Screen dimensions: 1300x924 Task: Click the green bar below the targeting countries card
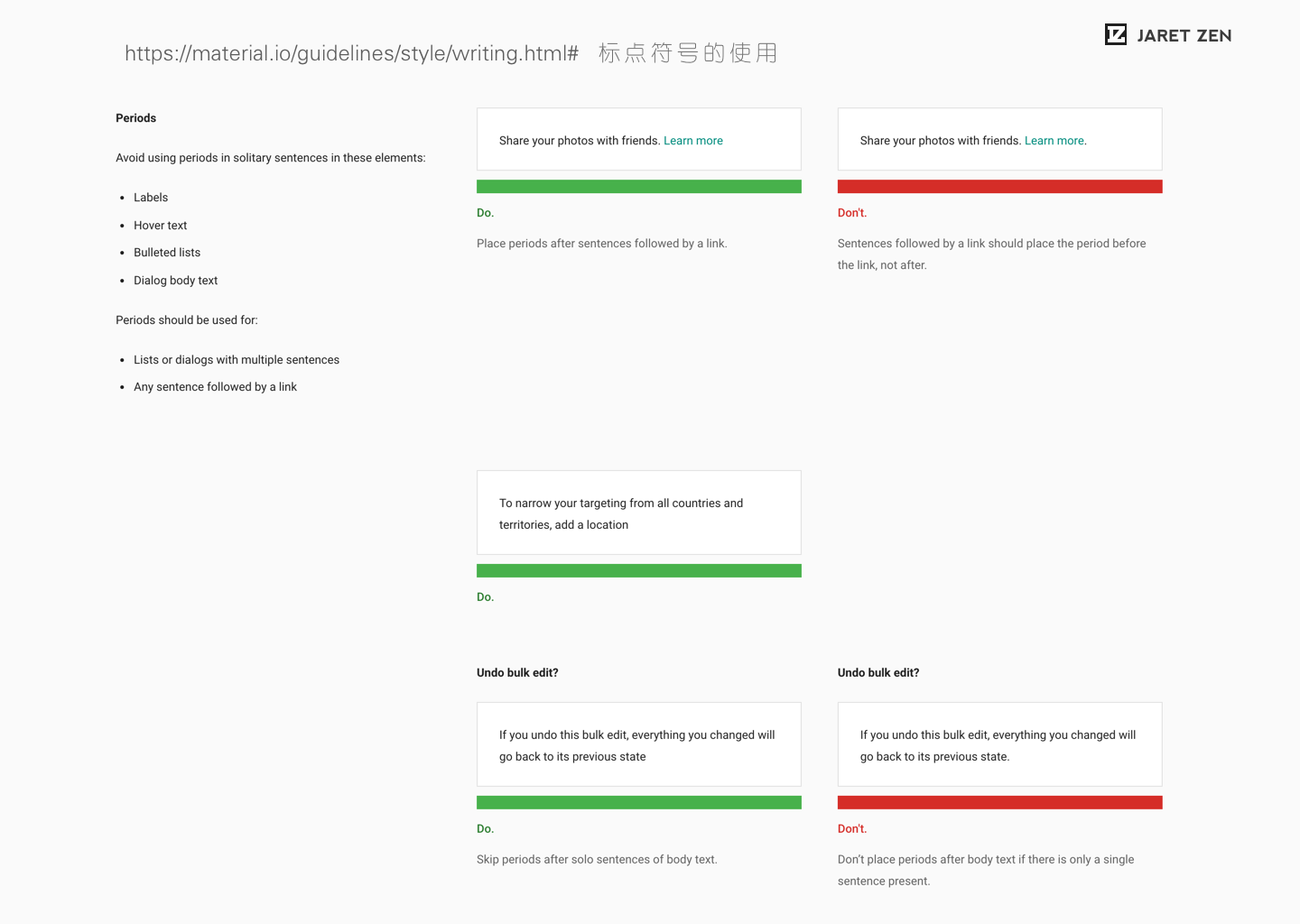(638, 570)
